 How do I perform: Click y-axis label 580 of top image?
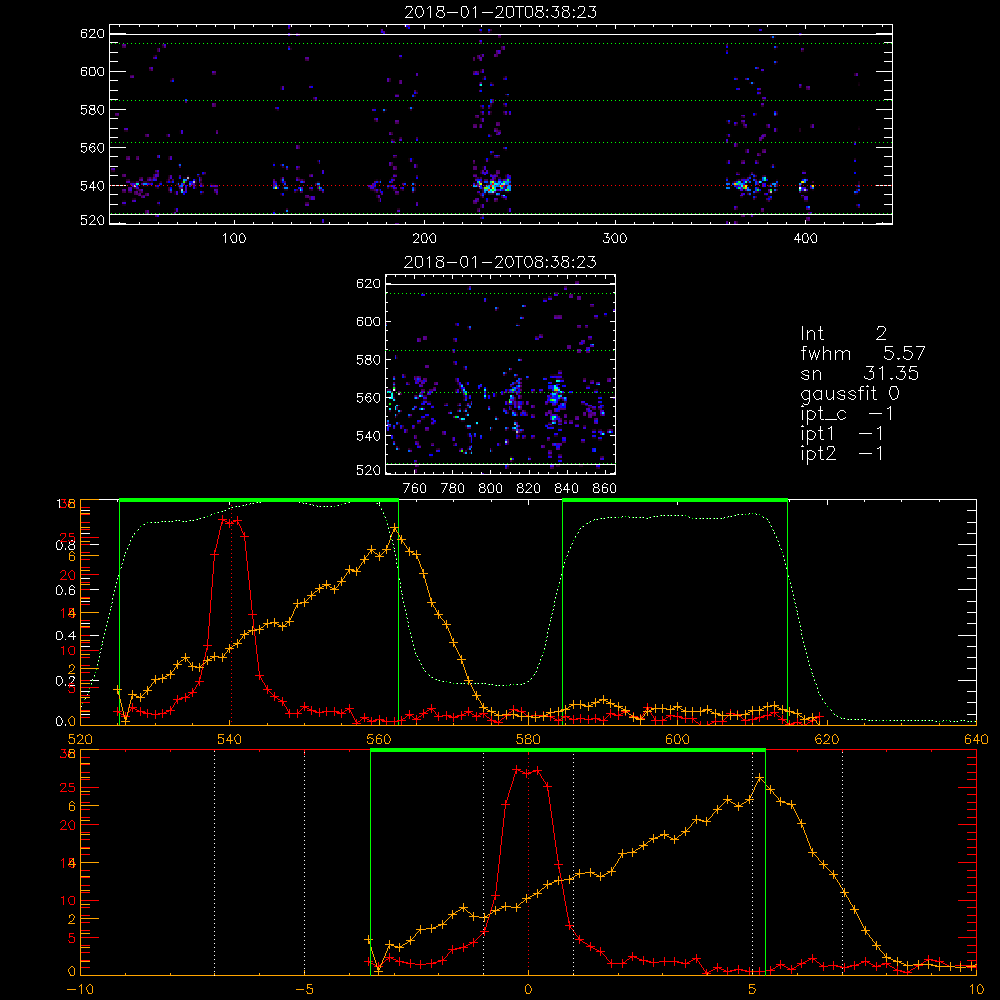pyautogui.click(x=92, y=110)
